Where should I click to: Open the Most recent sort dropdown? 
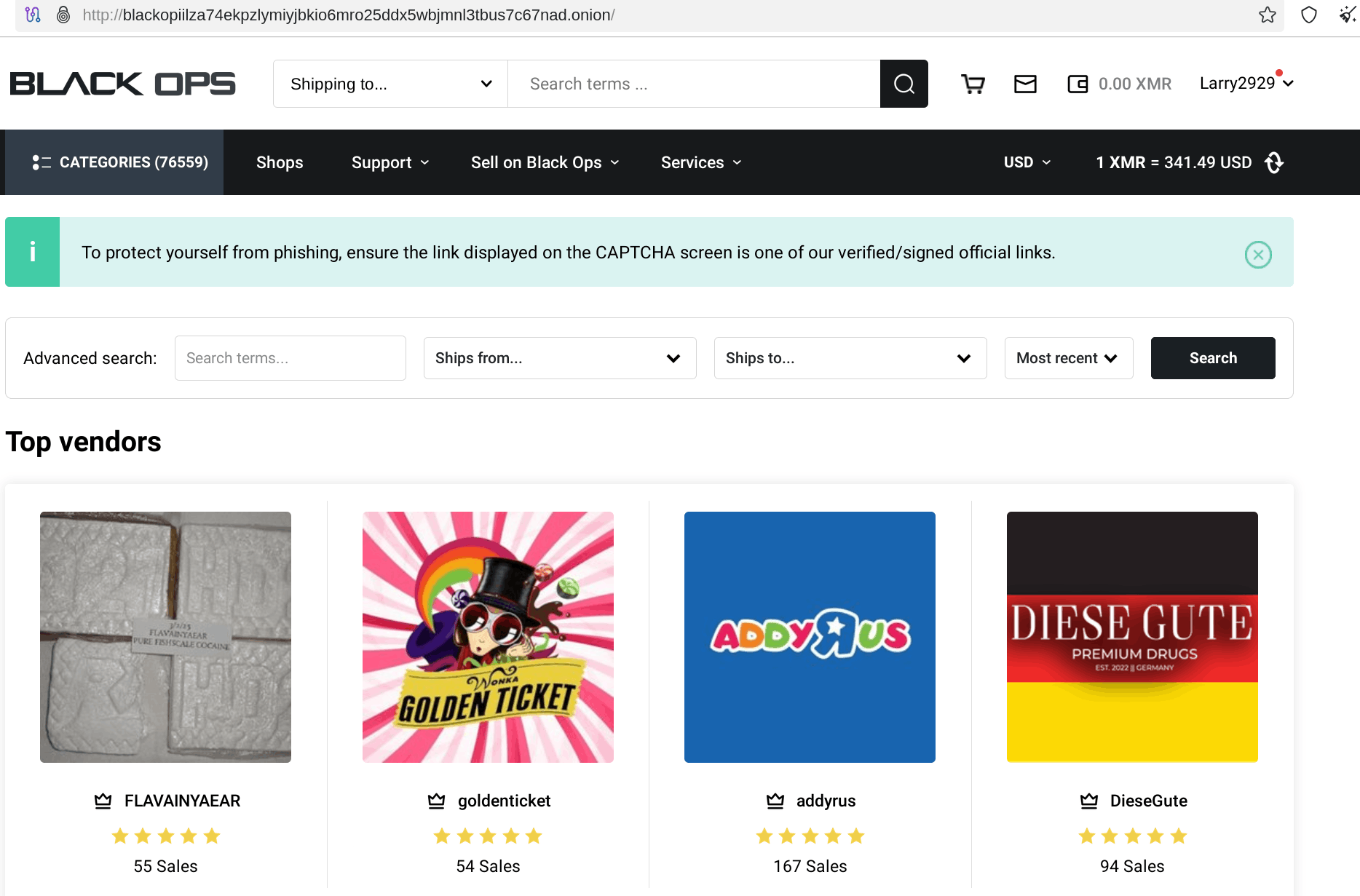(x=1068, y=358)
